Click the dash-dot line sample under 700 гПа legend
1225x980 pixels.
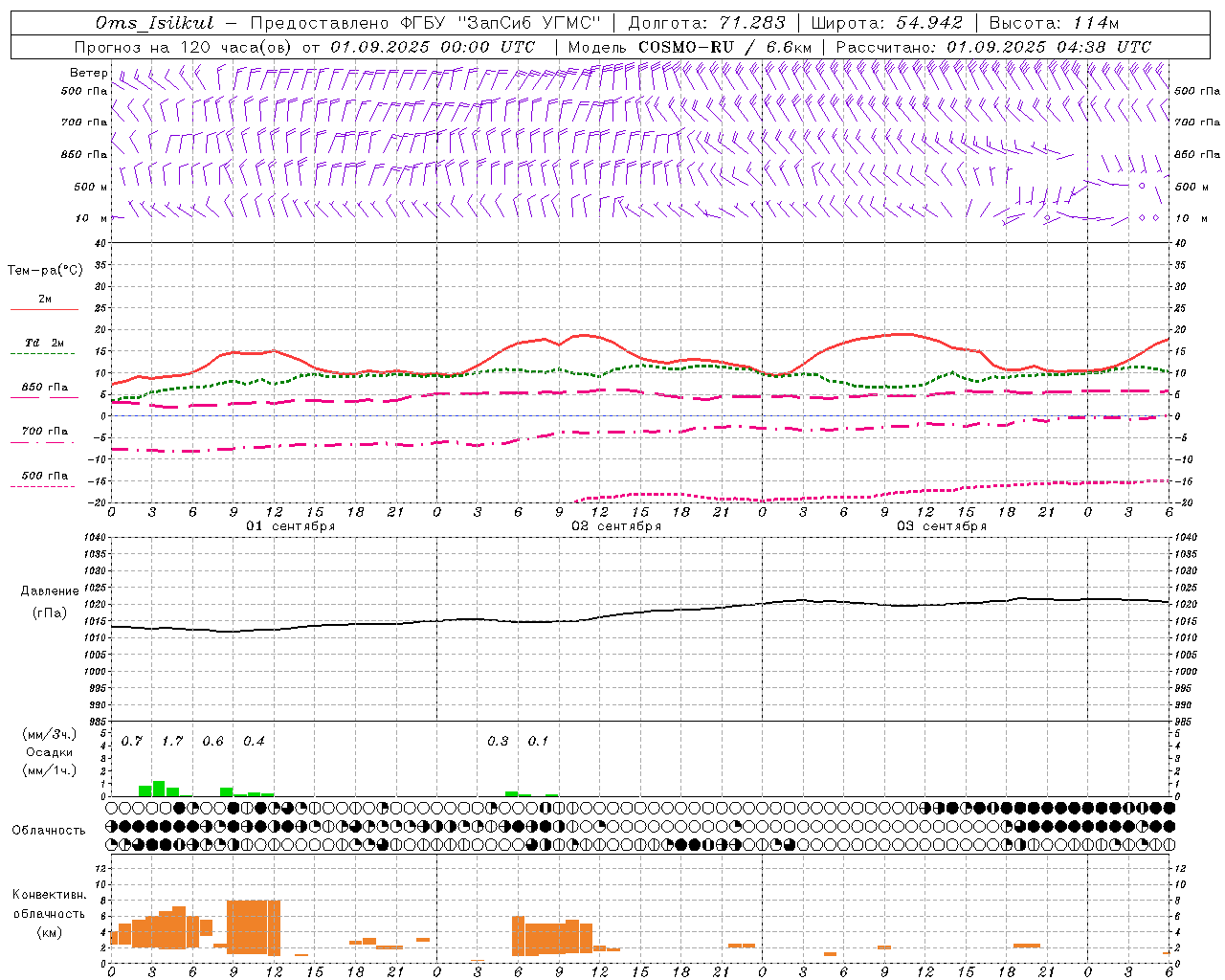[x=42, y=442]
